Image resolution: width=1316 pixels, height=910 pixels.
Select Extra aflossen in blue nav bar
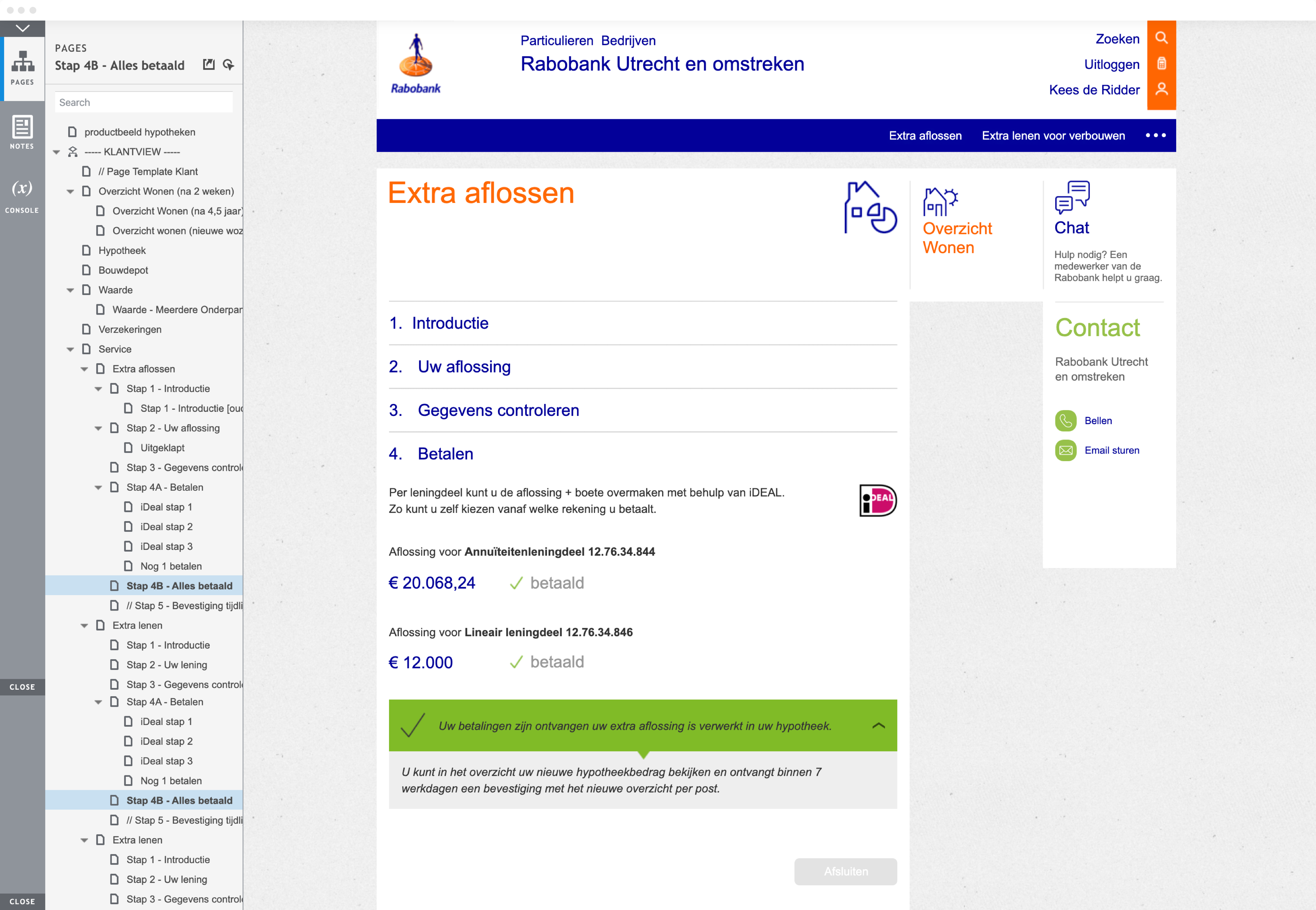925,136
